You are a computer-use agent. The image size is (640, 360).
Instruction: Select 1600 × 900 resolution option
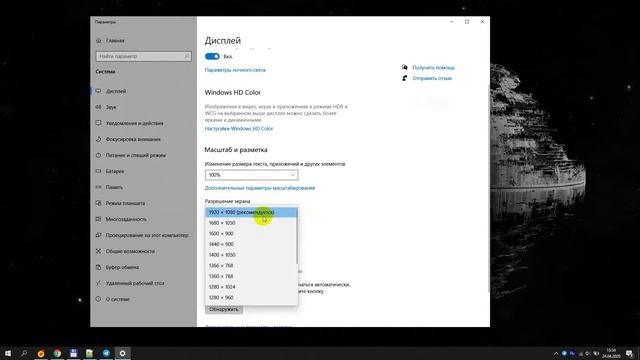(251, 233)
